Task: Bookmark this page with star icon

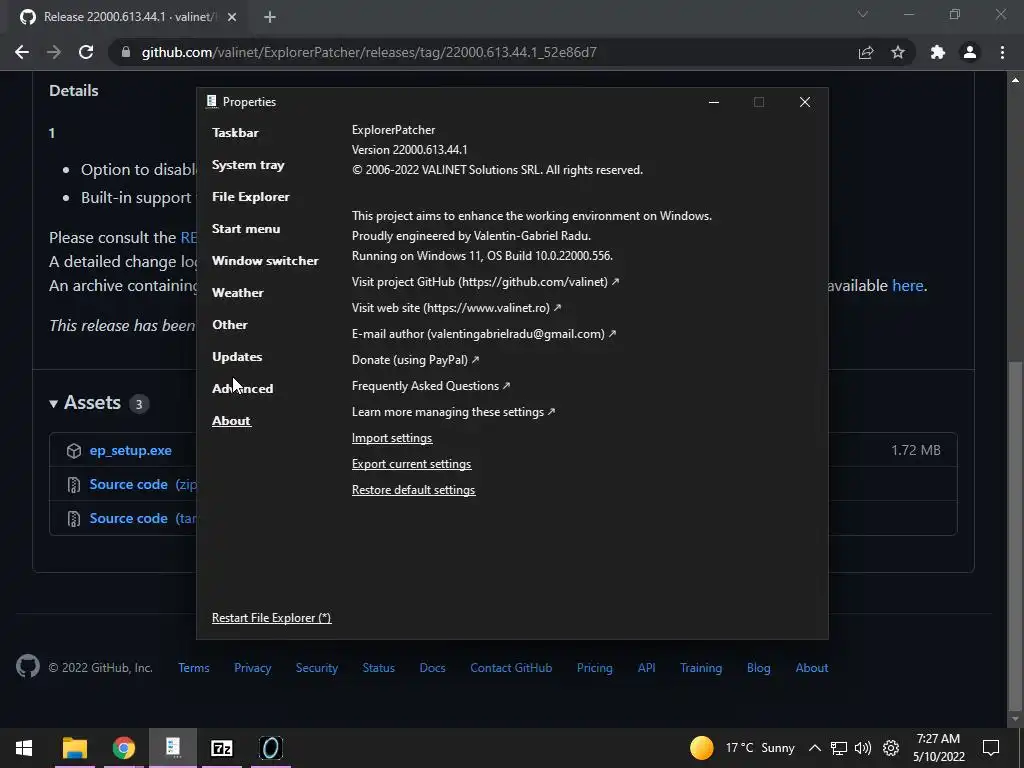Action: pyautogui.click(x=898, y=52)
